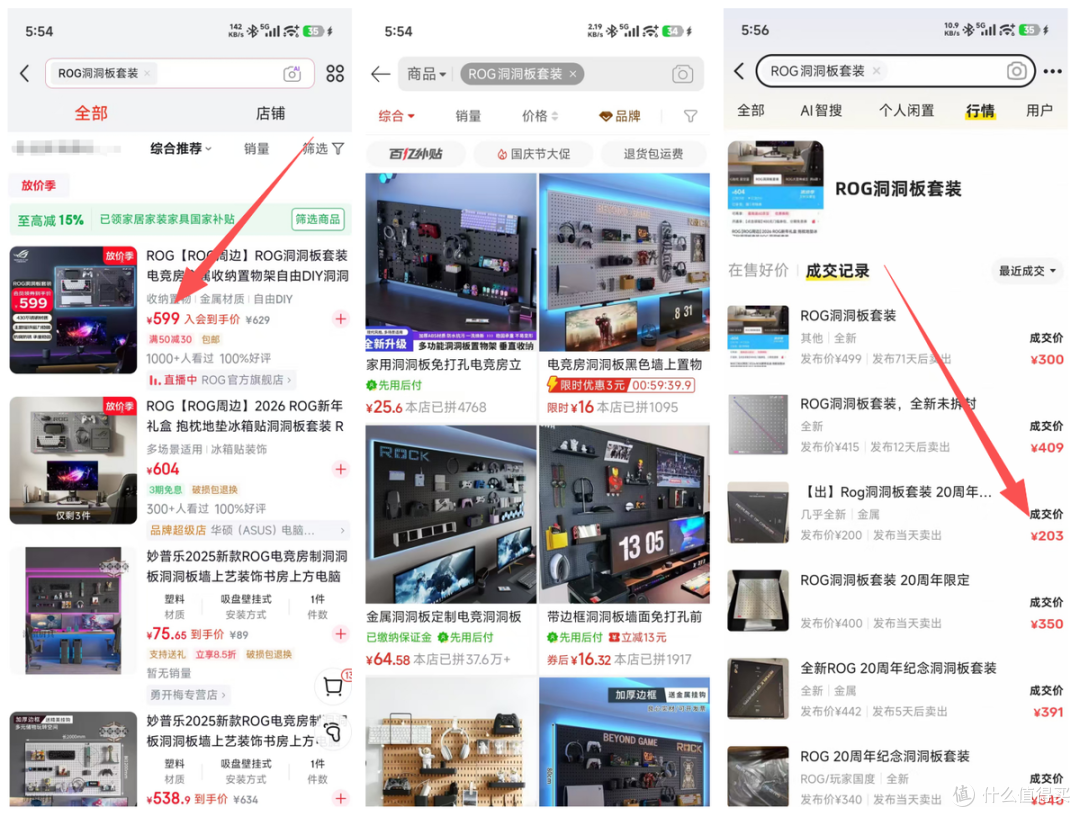The image size is (1080, 817).
Task: Select 品牌 filter with diamond icon
Action: (620, 116)
